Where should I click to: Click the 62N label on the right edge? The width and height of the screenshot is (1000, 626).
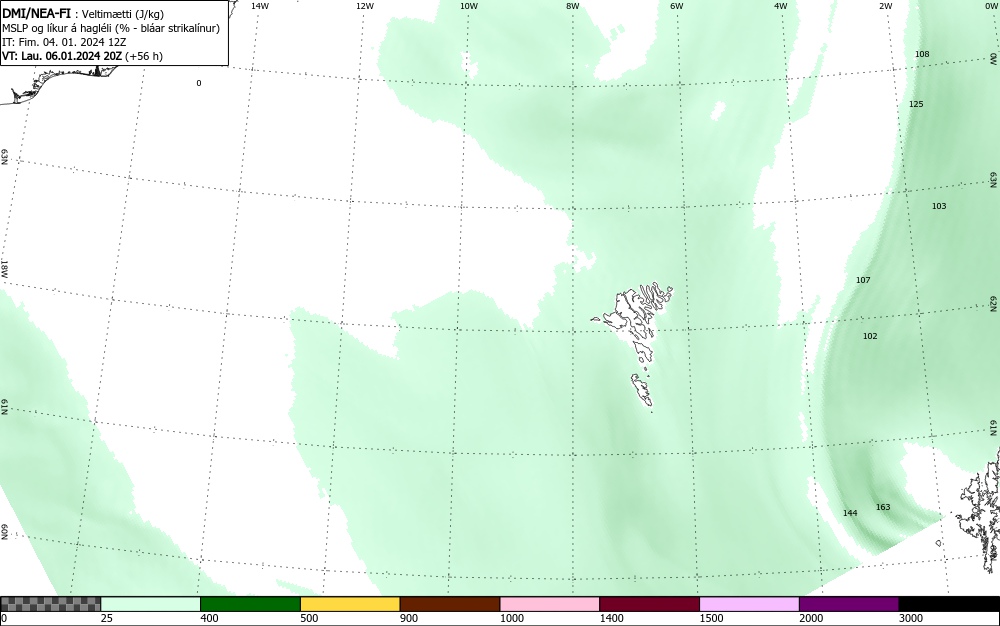coord(994,303)
